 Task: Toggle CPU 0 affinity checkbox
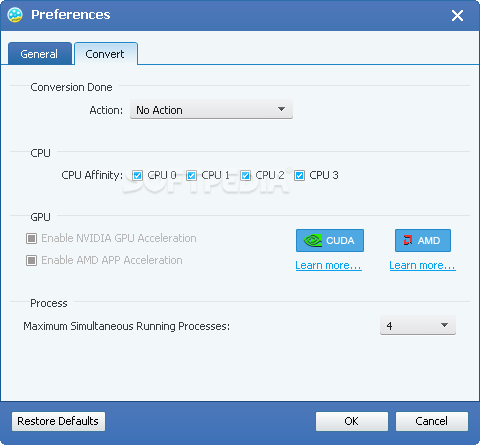pos(137,175)
